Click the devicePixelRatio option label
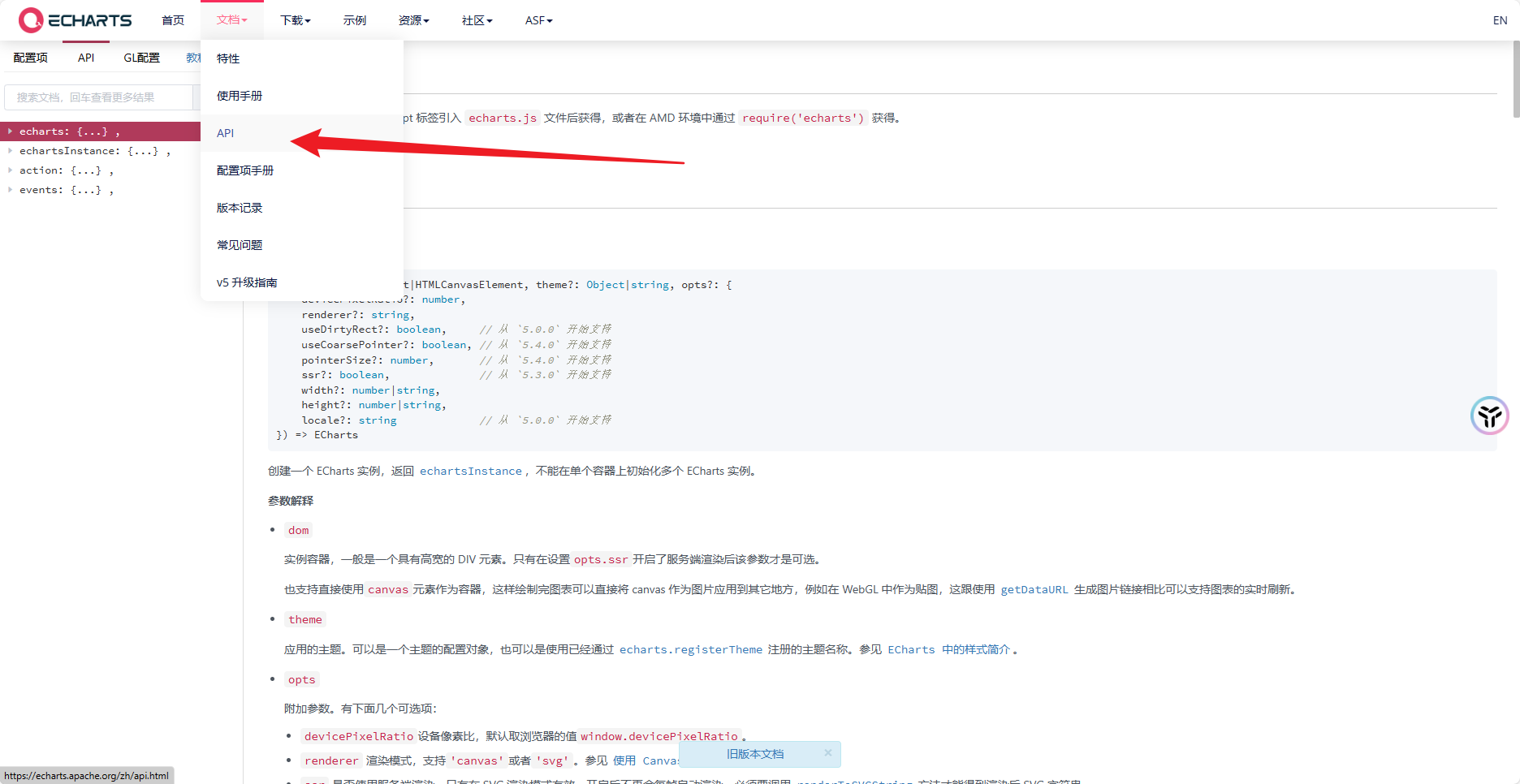The width and height of the screenshot is (1520, 784). 358,736
